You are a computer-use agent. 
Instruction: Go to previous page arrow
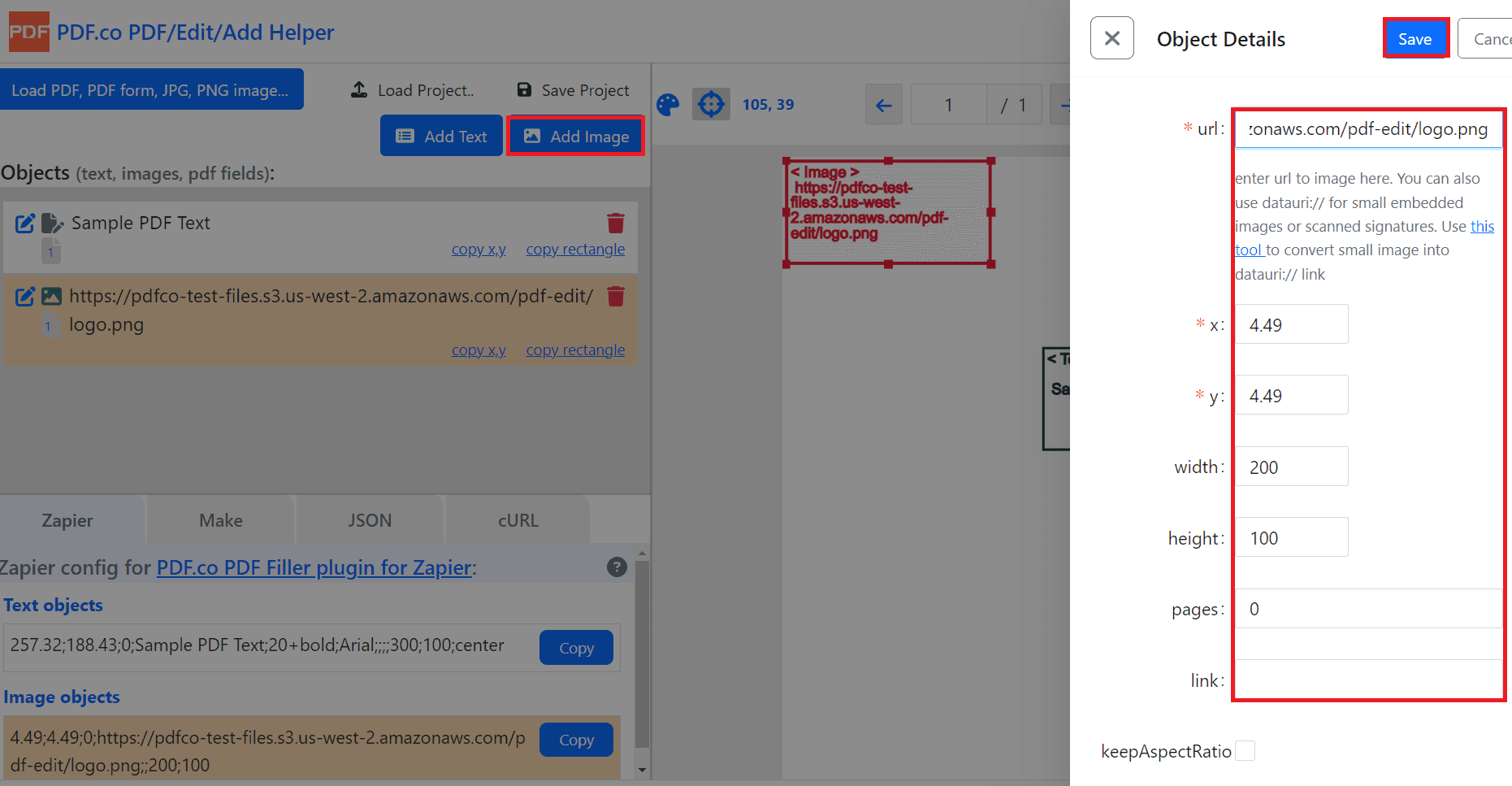884,105
